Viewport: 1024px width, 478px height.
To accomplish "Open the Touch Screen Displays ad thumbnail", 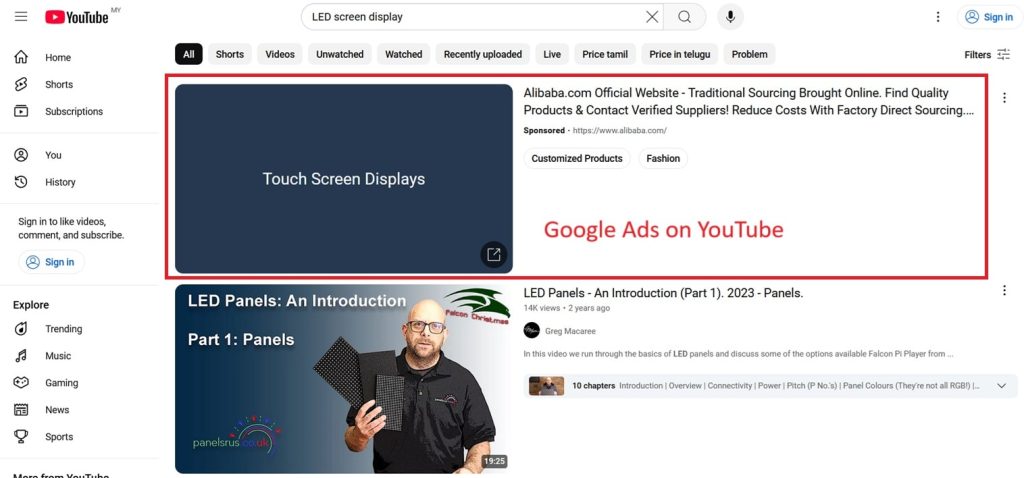I will [344, 178].
